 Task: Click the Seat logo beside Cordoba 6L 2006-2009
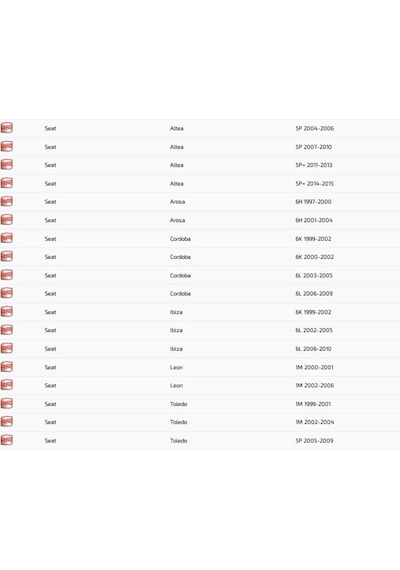(x=7, y=293)
